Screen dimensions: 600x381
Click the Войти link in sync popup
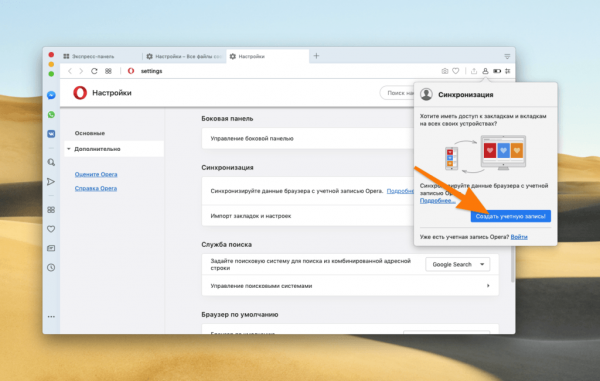click(x=519, y=237)
